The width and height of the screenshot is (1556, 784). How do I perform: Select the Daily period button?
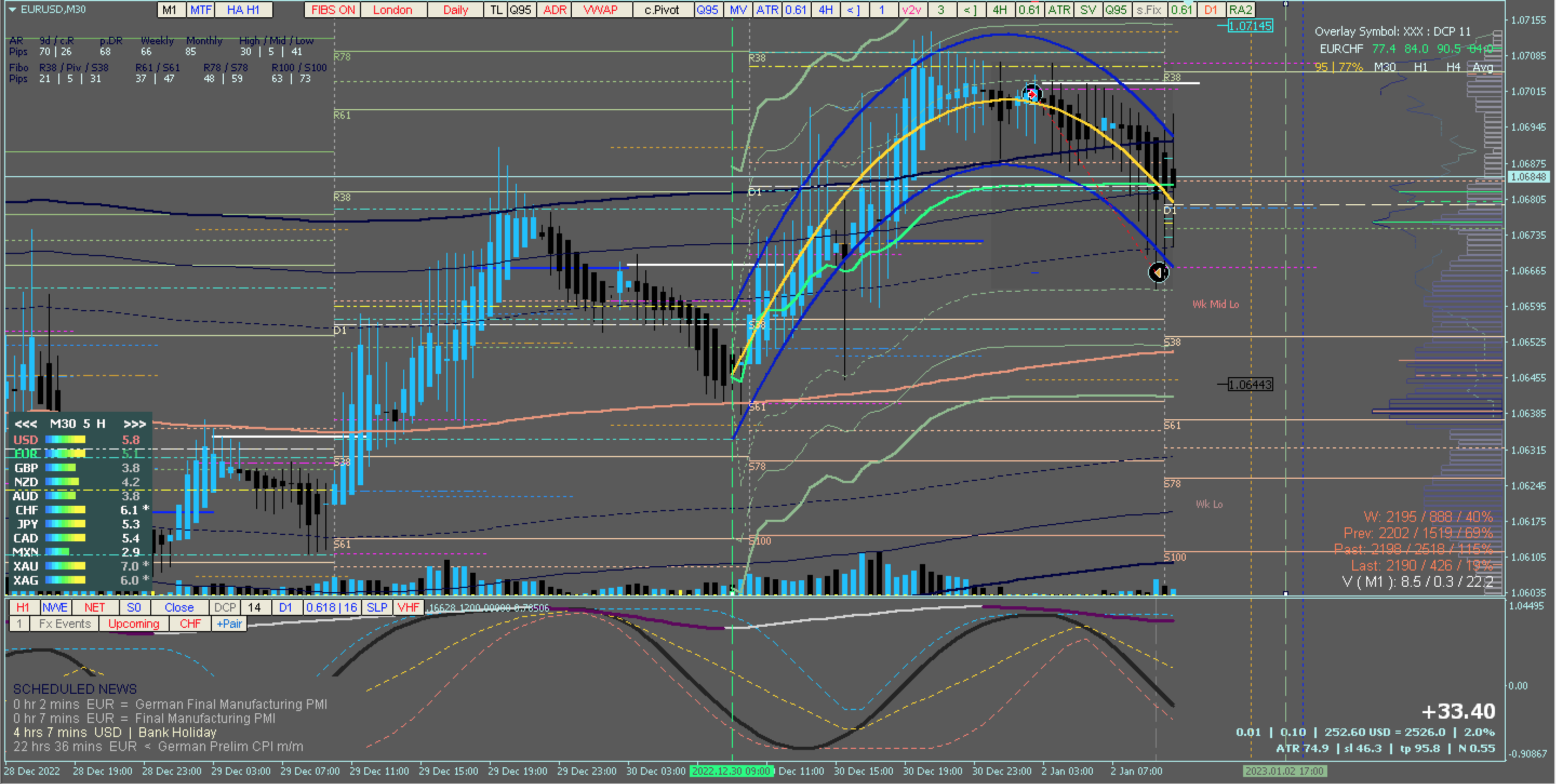[456, 10]
